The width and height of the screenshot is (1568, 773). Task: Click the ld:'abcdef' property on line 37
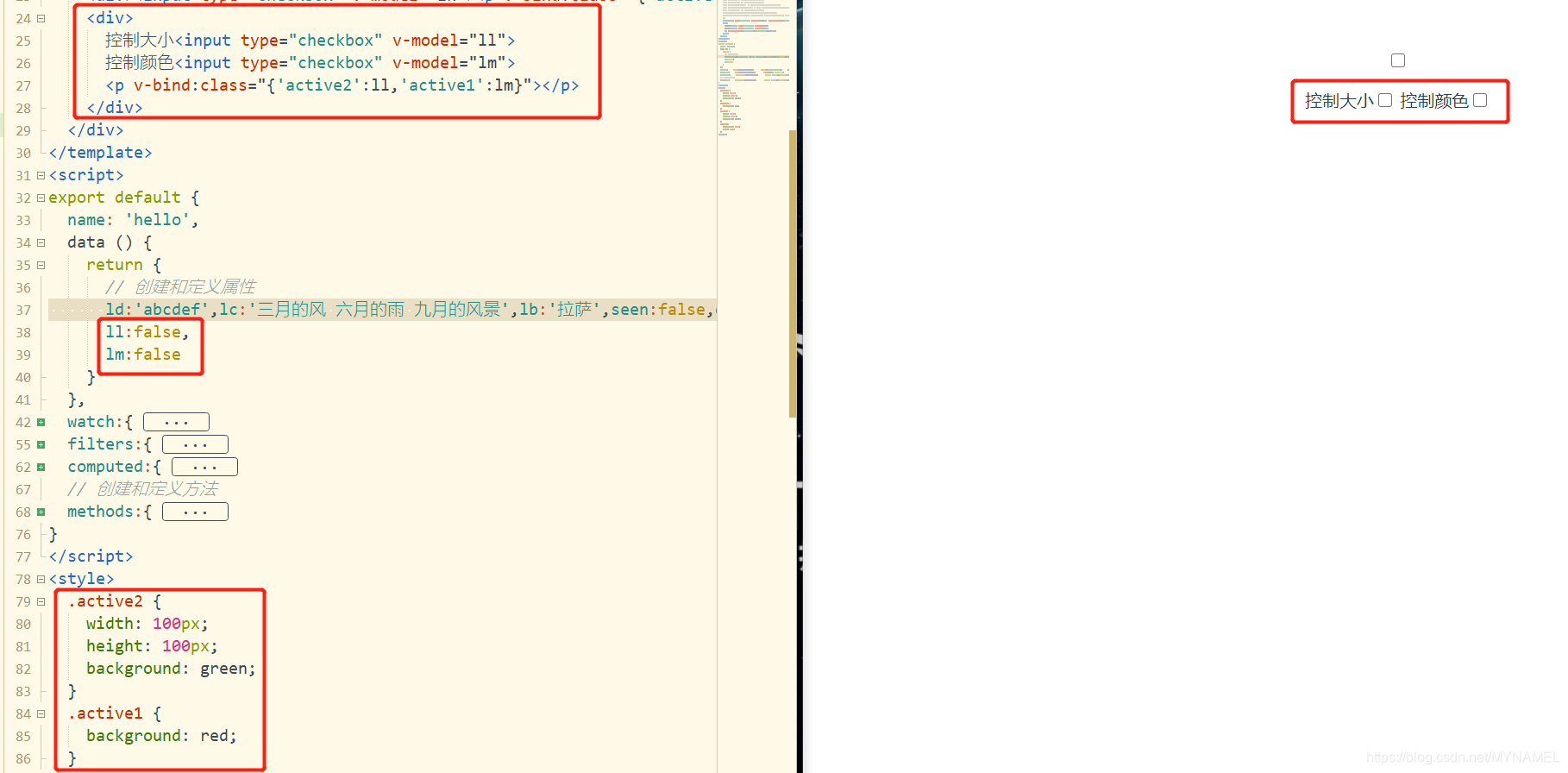point(157,310)
